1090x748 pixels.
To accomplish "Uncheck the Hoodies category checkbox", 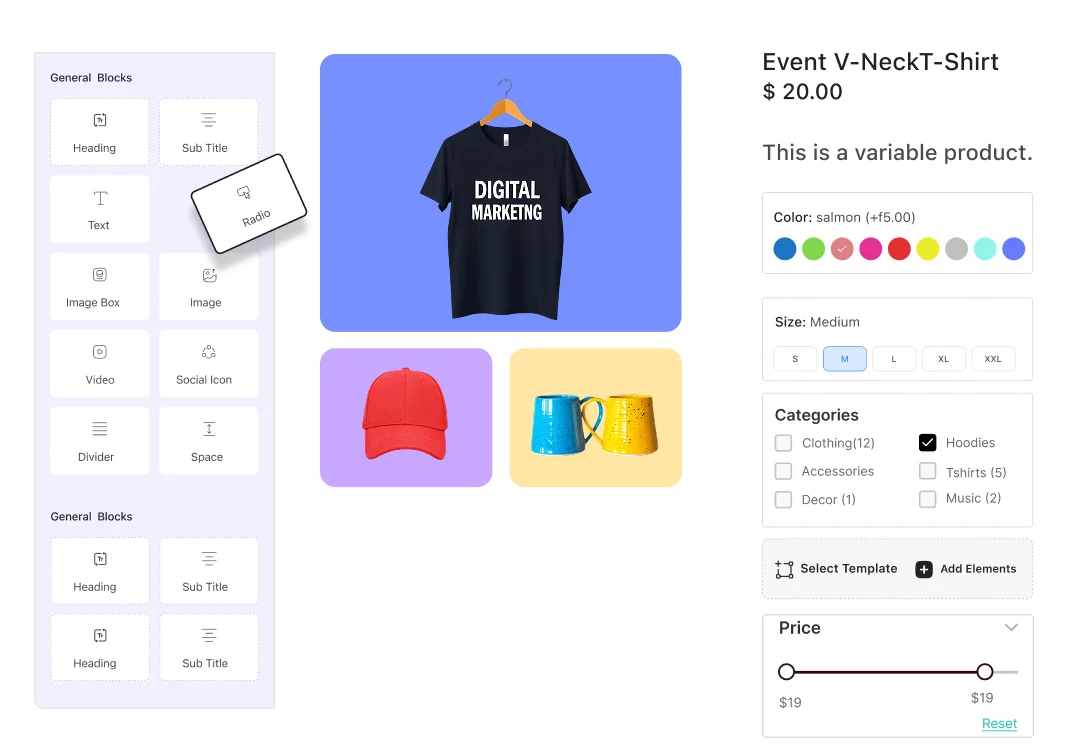I will tap(927, 443).
